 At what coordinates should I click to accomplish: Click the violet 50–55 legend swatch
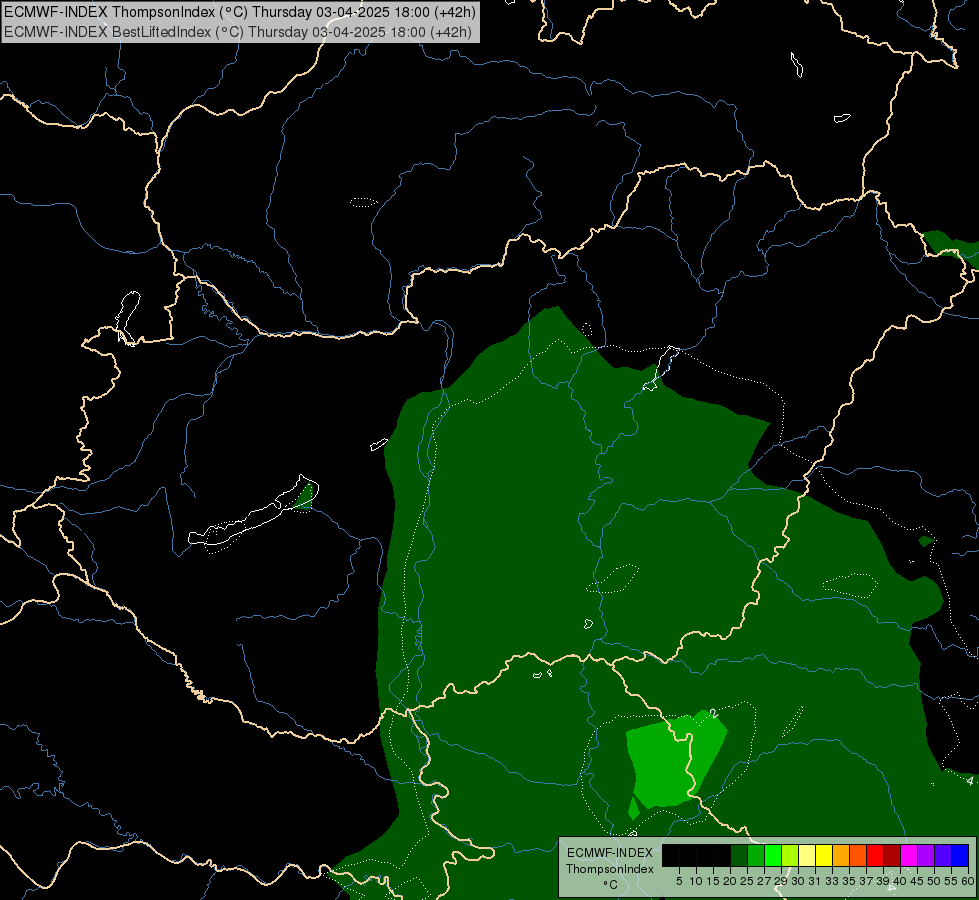coord(943,855)
